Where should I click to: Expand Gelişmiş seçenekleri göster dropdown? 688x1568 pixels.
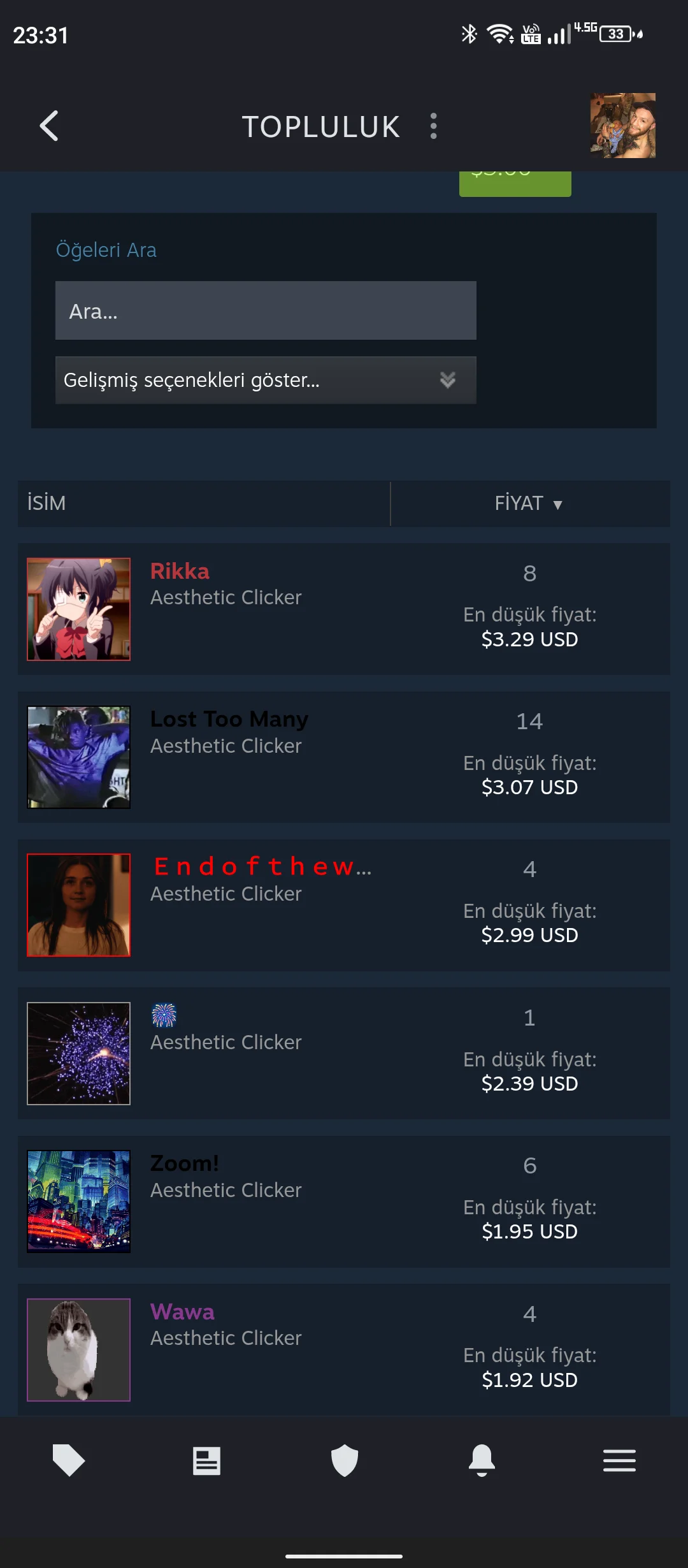(x=266, y=380)
